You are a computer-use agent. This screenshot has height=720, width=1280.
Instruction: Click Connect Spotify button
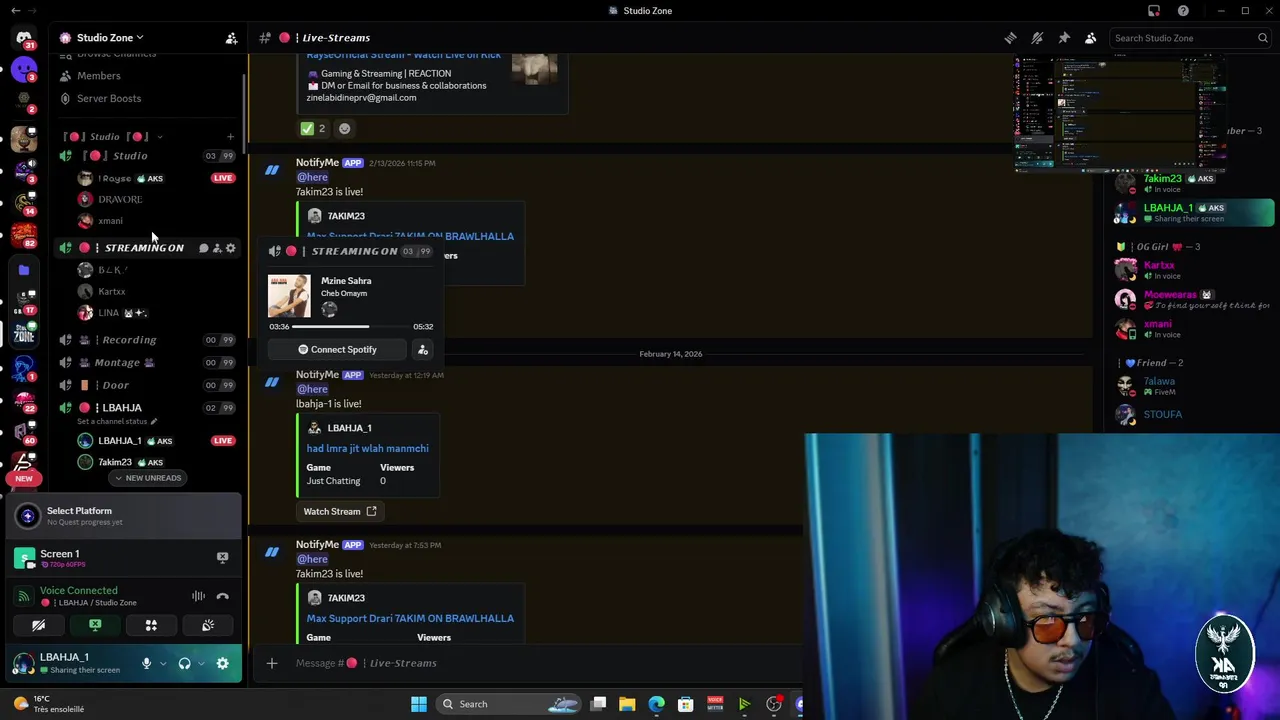coord(337,350)
